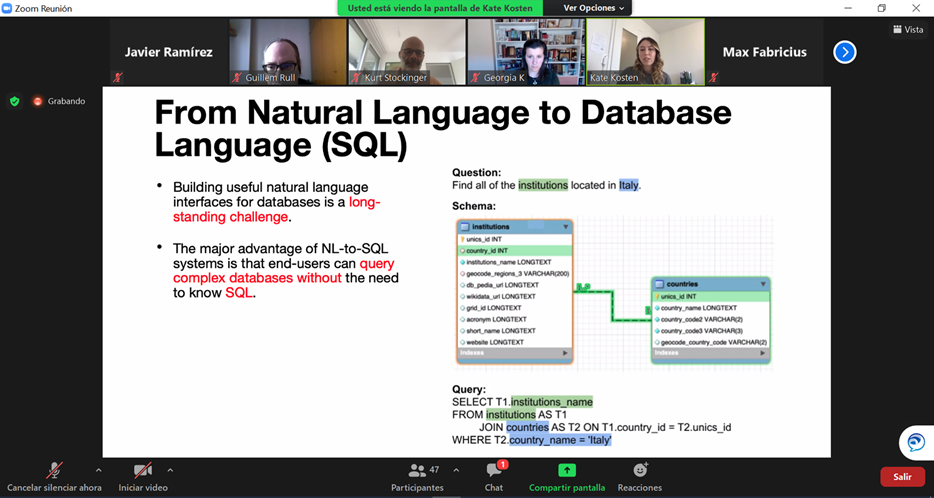Viewport: 934px width, 498px height.
Task: Select Kate Kosten video thumbnail
Action: pos(645,52)
